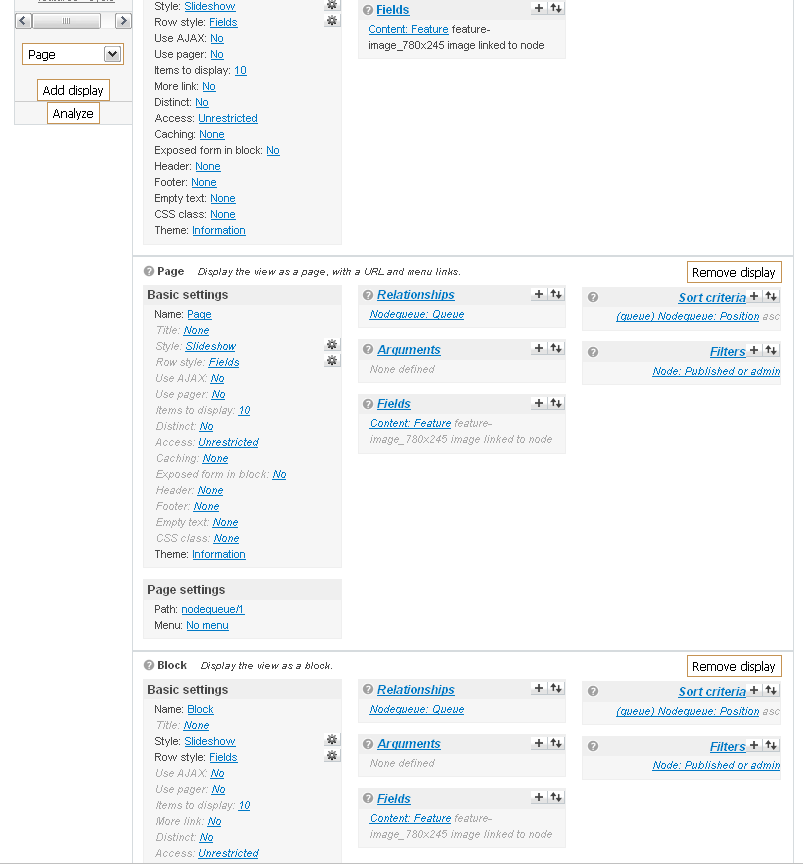
Task: Edit the nodequeue/1 path setting
Action: point(212,609)
